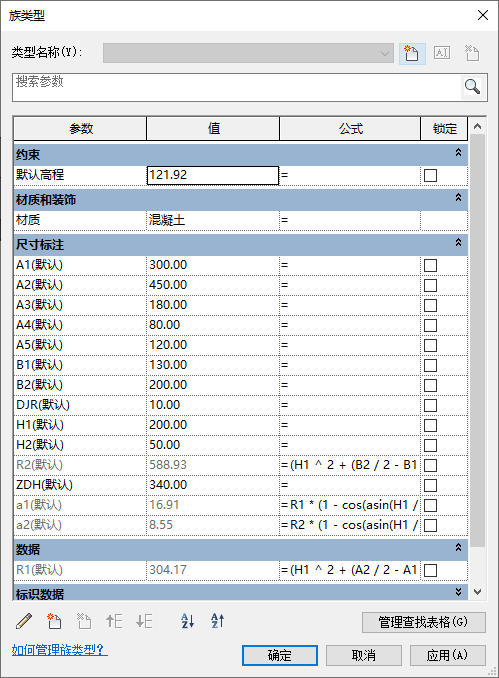Select the H1(默认) parameter name
The width and height of the screenshot is (499, 678).
click(x=40, y=425)
